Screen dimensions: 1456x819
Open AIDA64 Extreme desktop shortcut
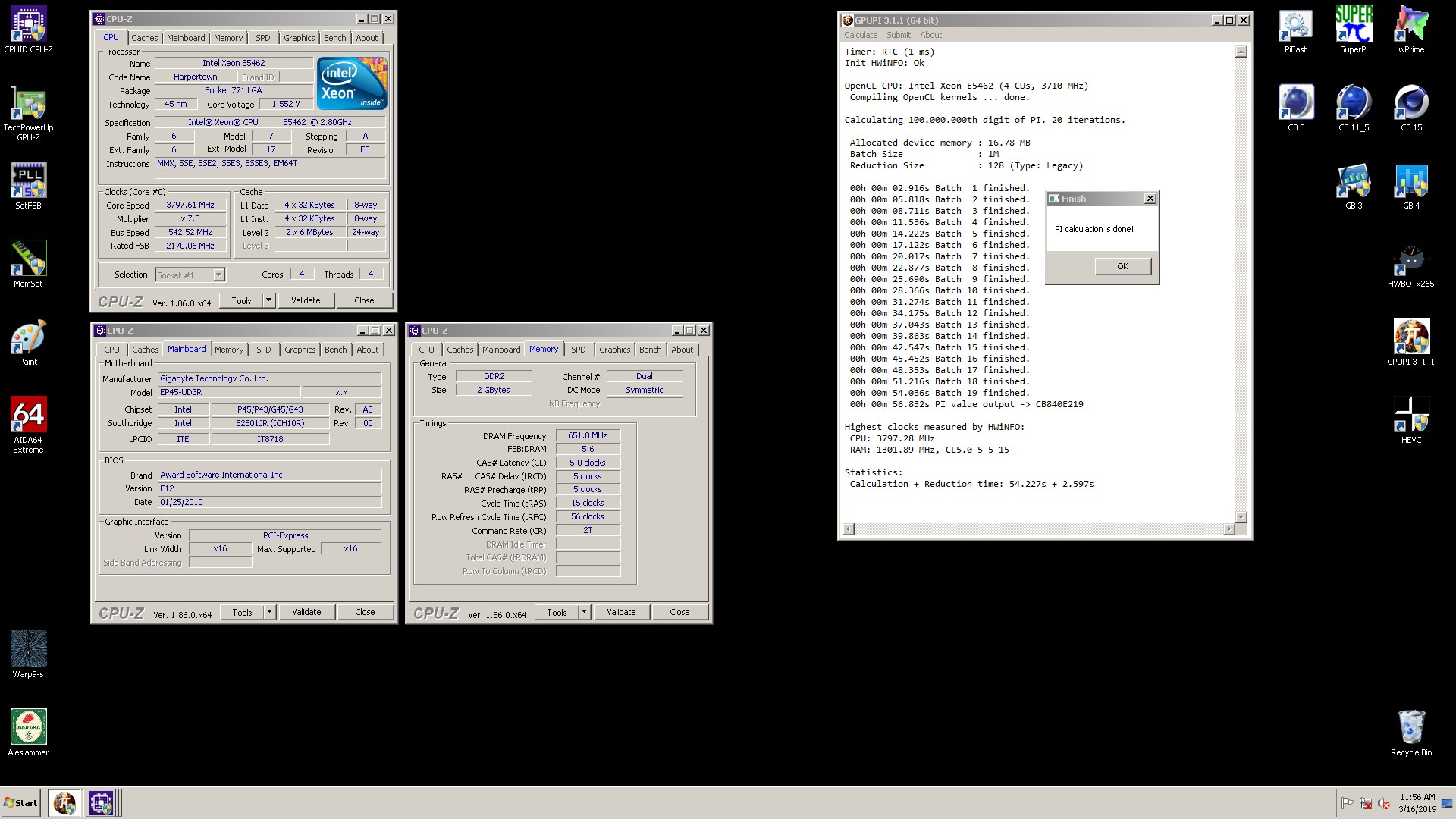click(x=28, y=425)
